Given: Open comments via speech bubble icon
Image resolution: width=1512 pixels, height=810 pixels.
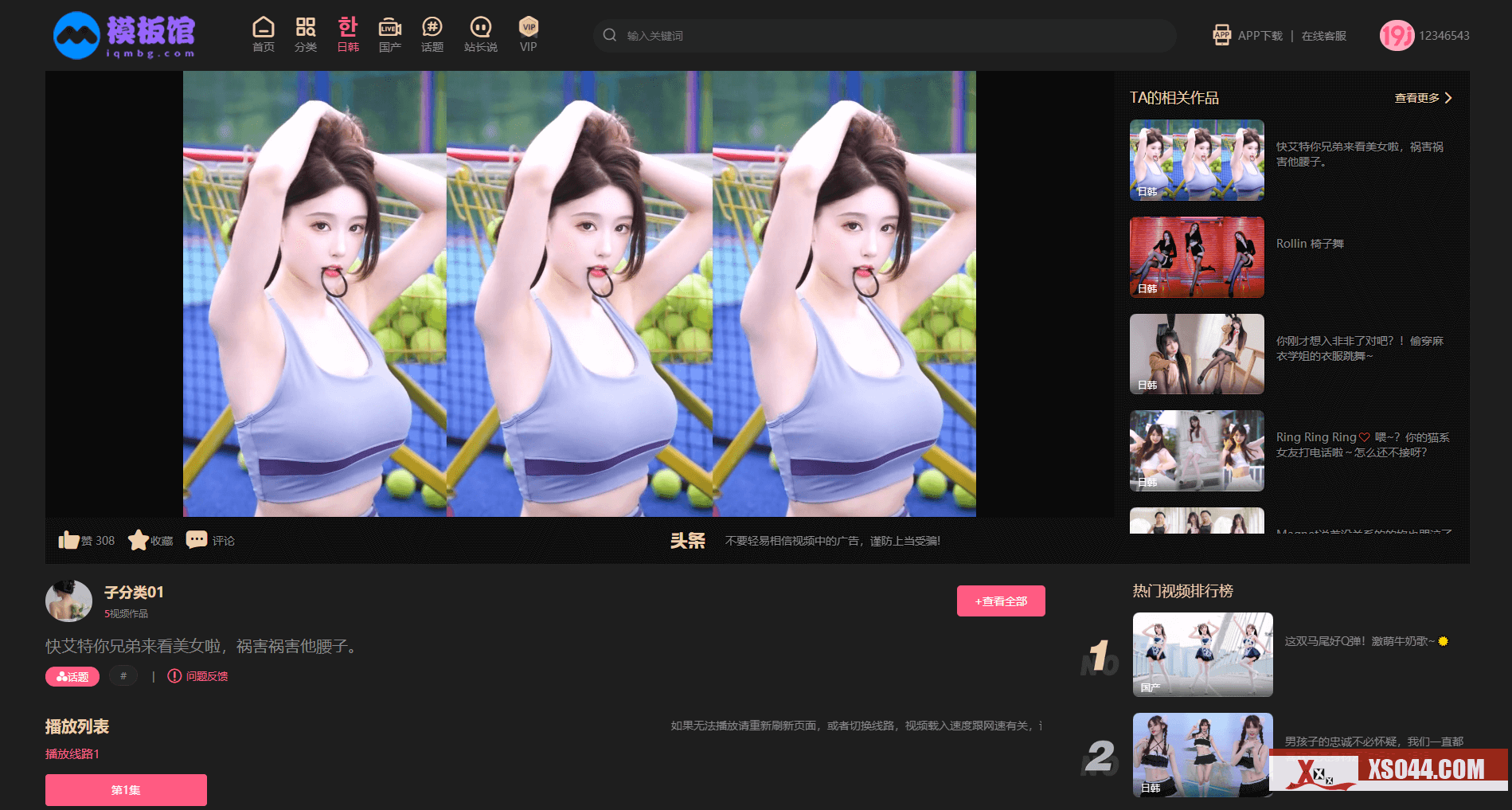Looking at the screenshot, I should 197,539.
